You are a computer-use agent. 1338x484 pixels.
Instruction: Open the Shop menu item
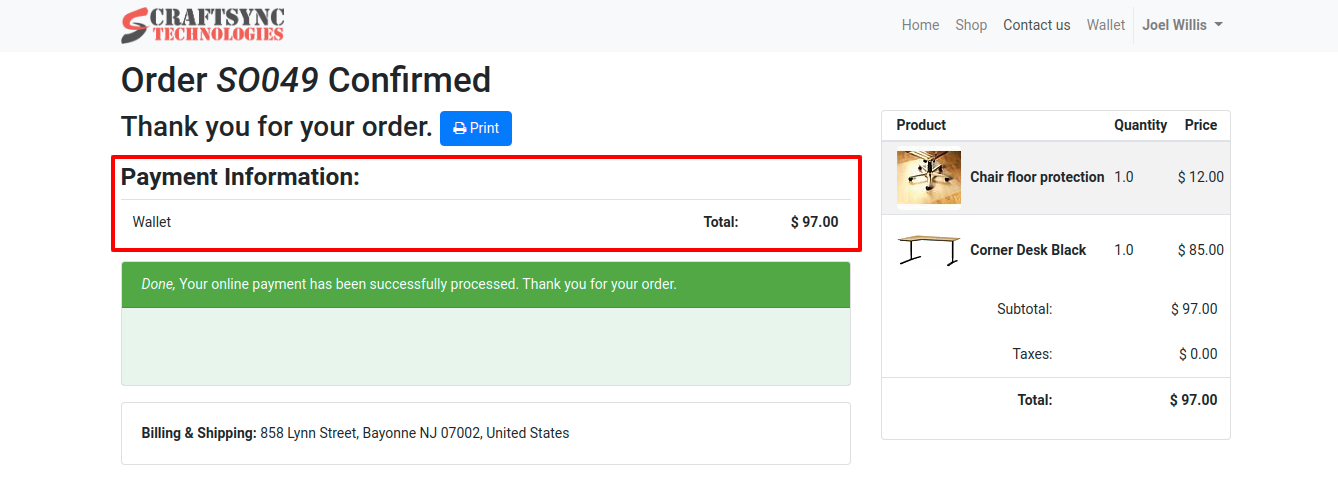pos(971,25)
